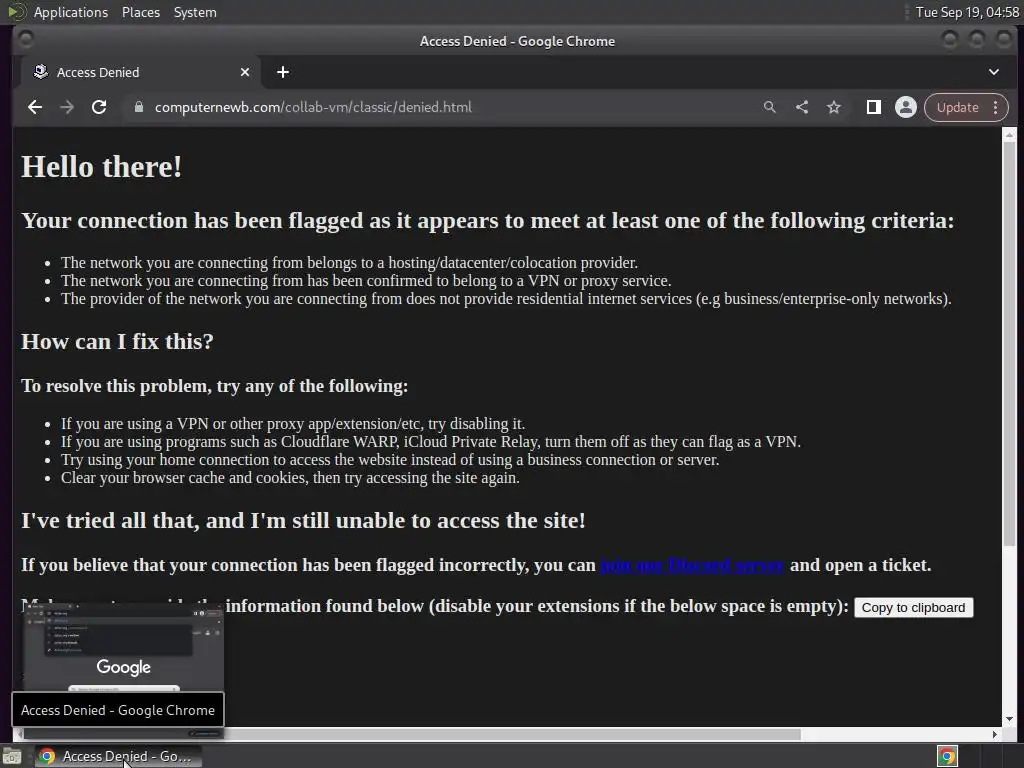
Task: Open the Chrome profile avatar menu
Action: tap(906, 107)
